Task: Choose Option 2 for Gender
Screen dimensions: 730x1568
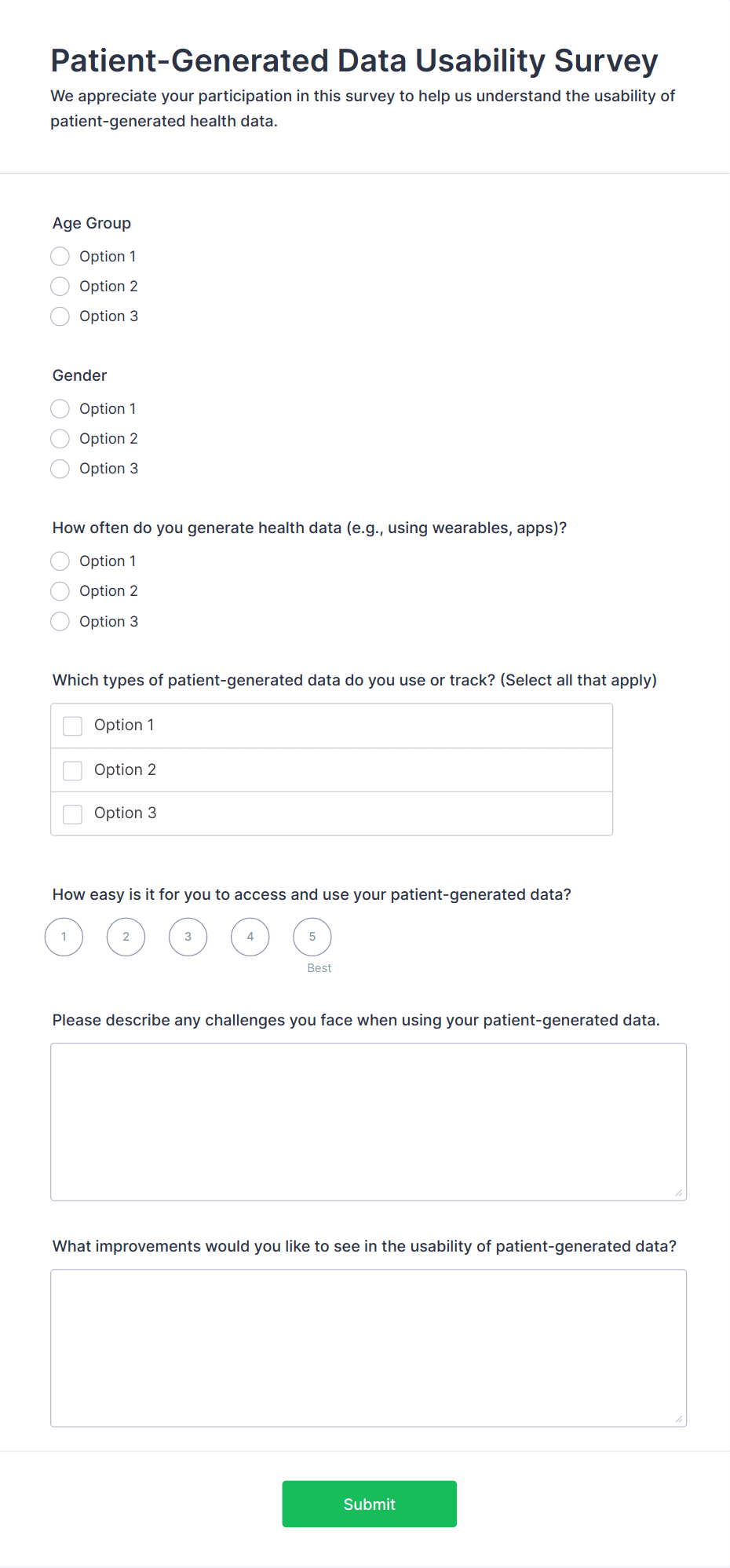Action: pos(60,438)
